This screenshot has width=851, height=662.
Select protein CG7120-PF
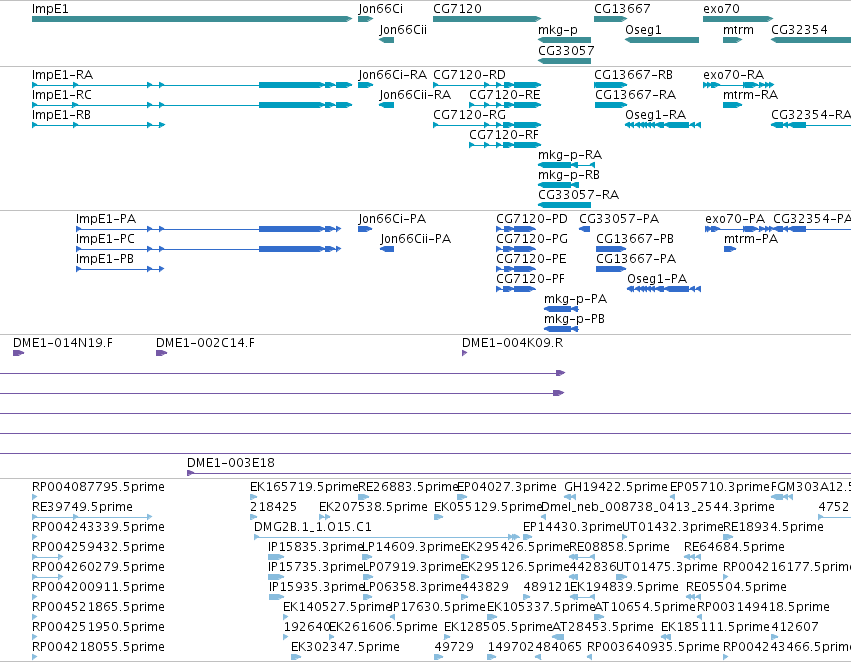point(516,289)
